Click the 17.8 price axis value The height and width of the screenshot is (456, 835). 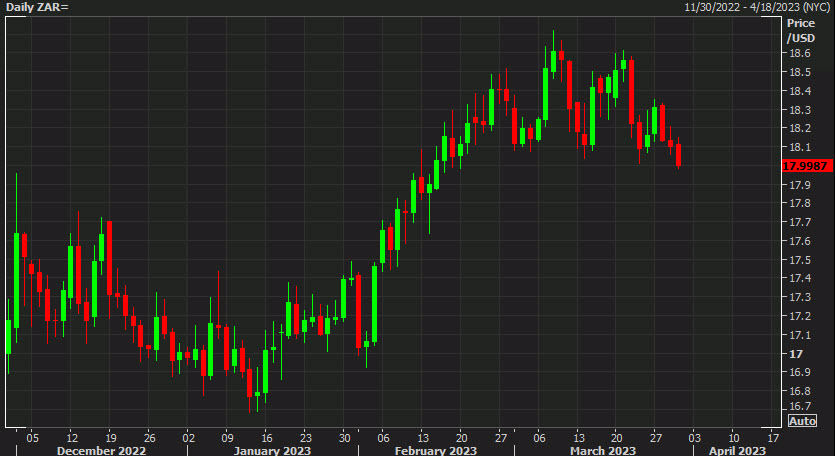pyautogui.click(x=798, y=203)
